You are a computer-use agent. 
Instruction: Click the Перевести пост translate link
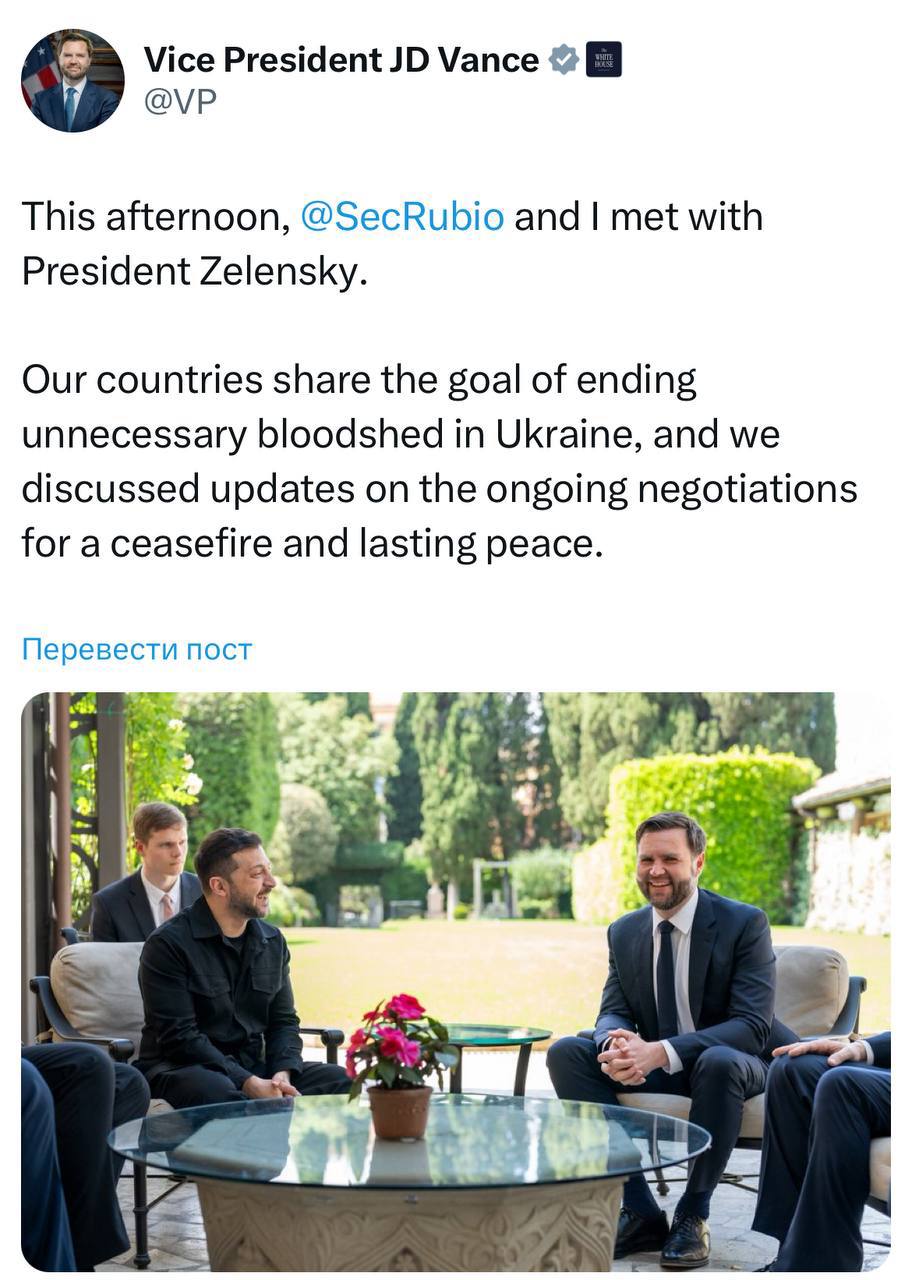coord(137,649)
